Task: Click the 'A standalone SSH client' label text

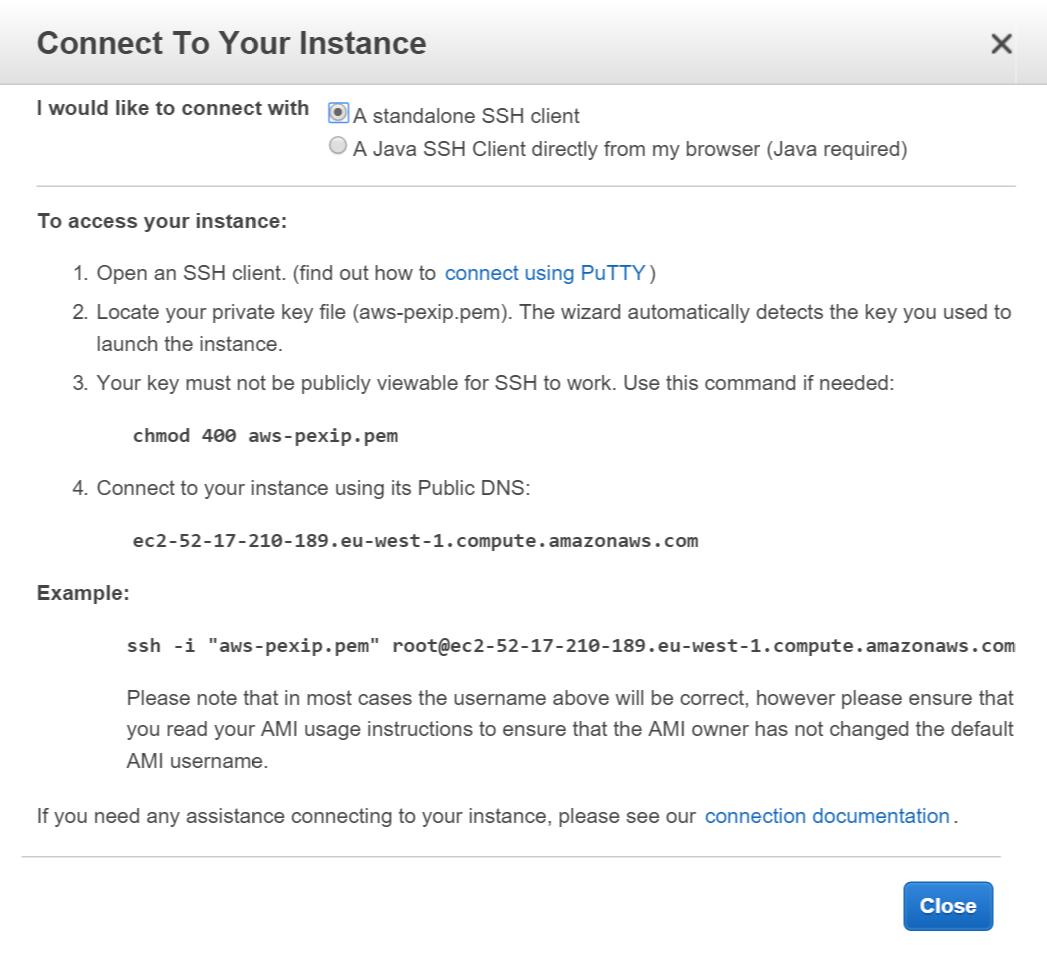Action: click(466, 116)
